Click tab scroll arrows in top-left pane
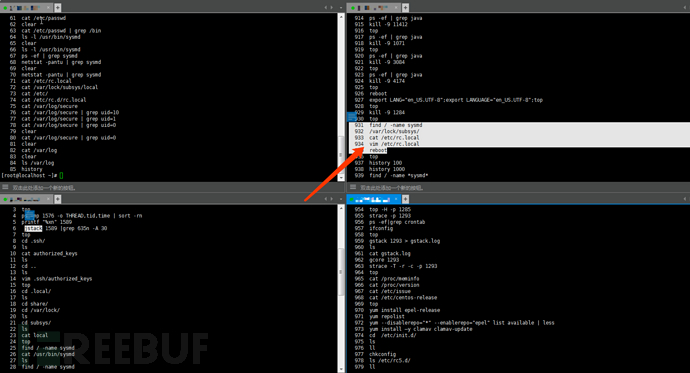690x373 pixels. pyautogui.click(x=329, y=7)
